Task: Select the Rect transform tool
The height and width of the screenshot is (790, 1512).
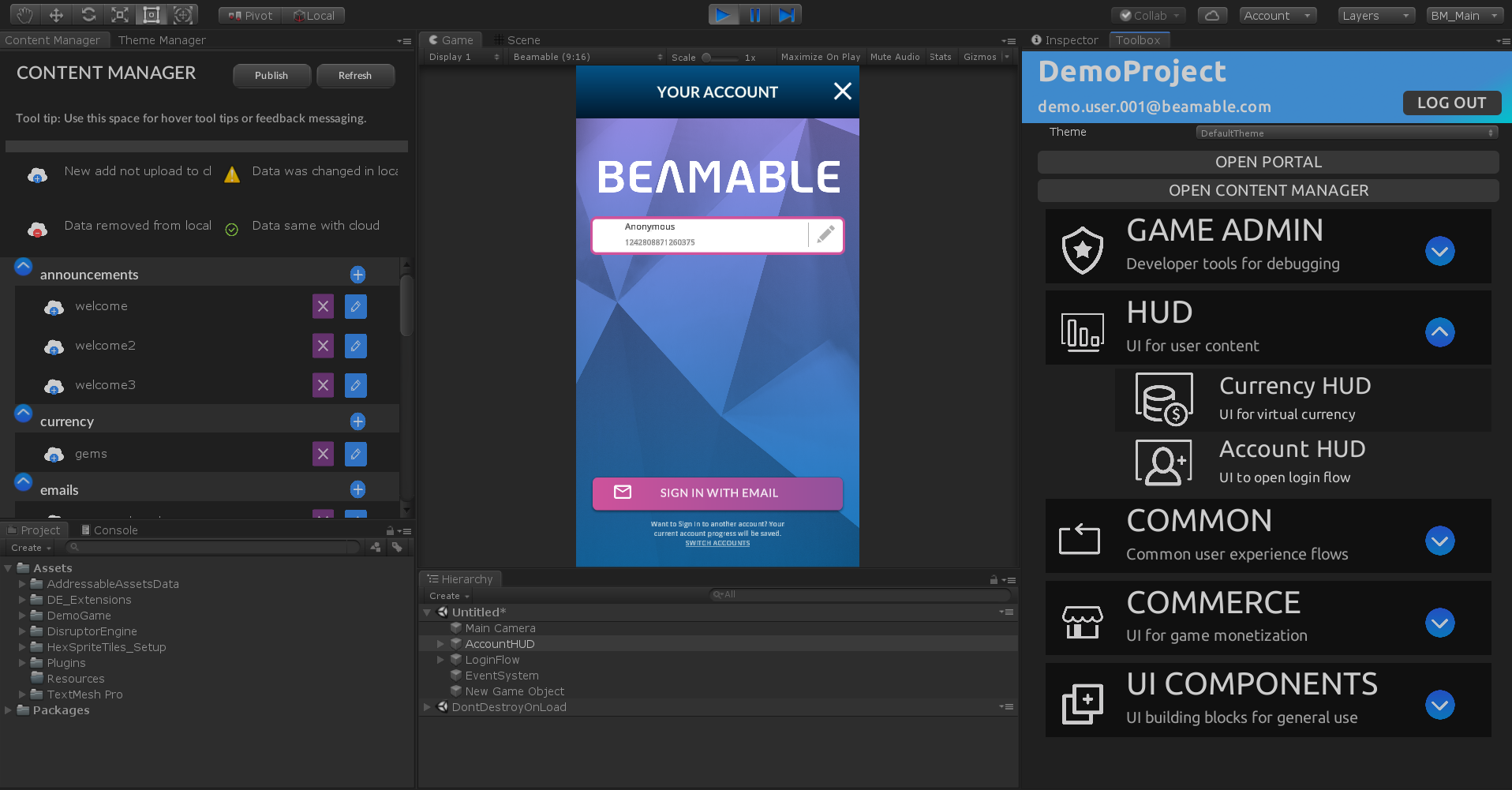Action: coord(152,15)
